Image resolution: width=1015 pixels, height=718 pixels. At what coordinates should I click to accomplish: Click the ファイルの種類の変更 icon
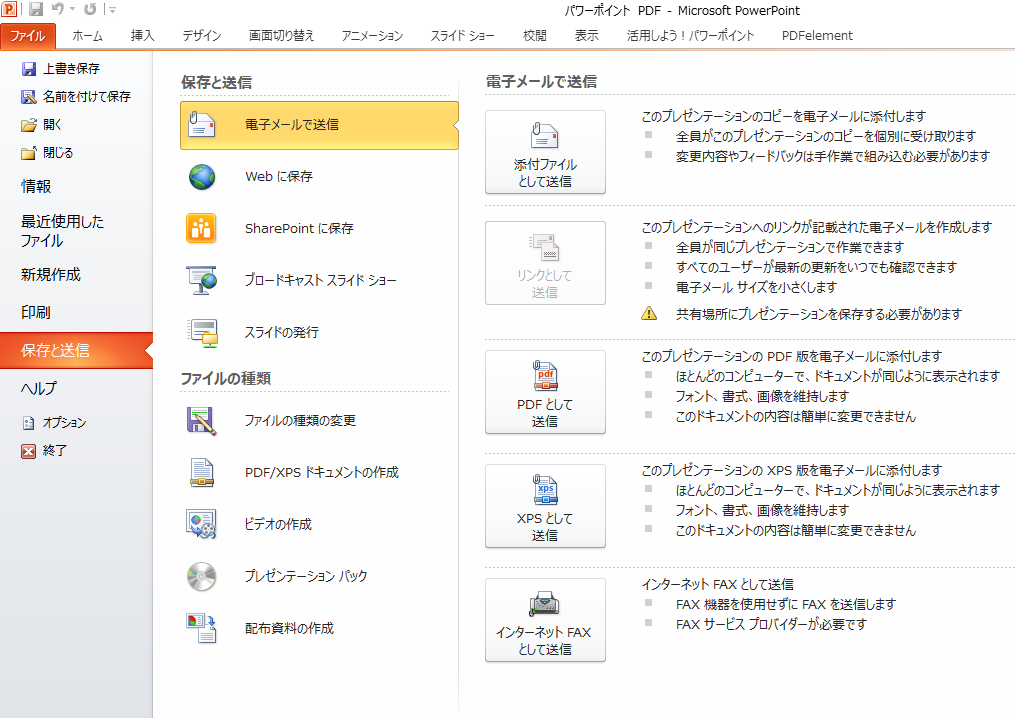click(201, 420)
